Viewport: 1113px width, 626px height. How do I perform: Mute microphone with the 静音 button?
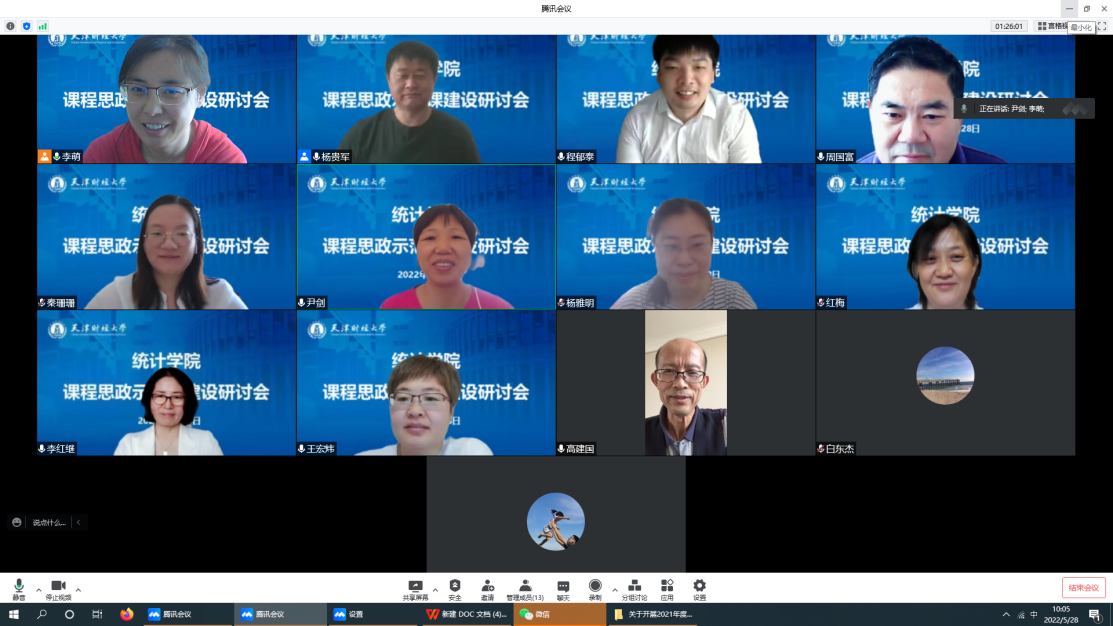[x=19, y=589]
